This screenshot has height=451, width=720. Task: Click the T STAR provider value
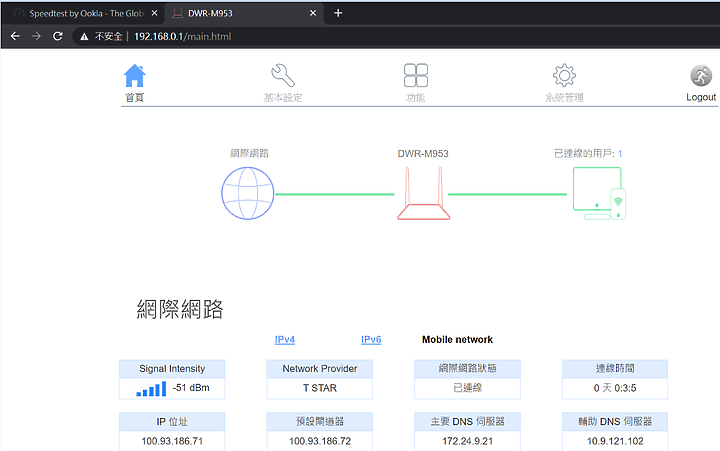tap(320, 388)
